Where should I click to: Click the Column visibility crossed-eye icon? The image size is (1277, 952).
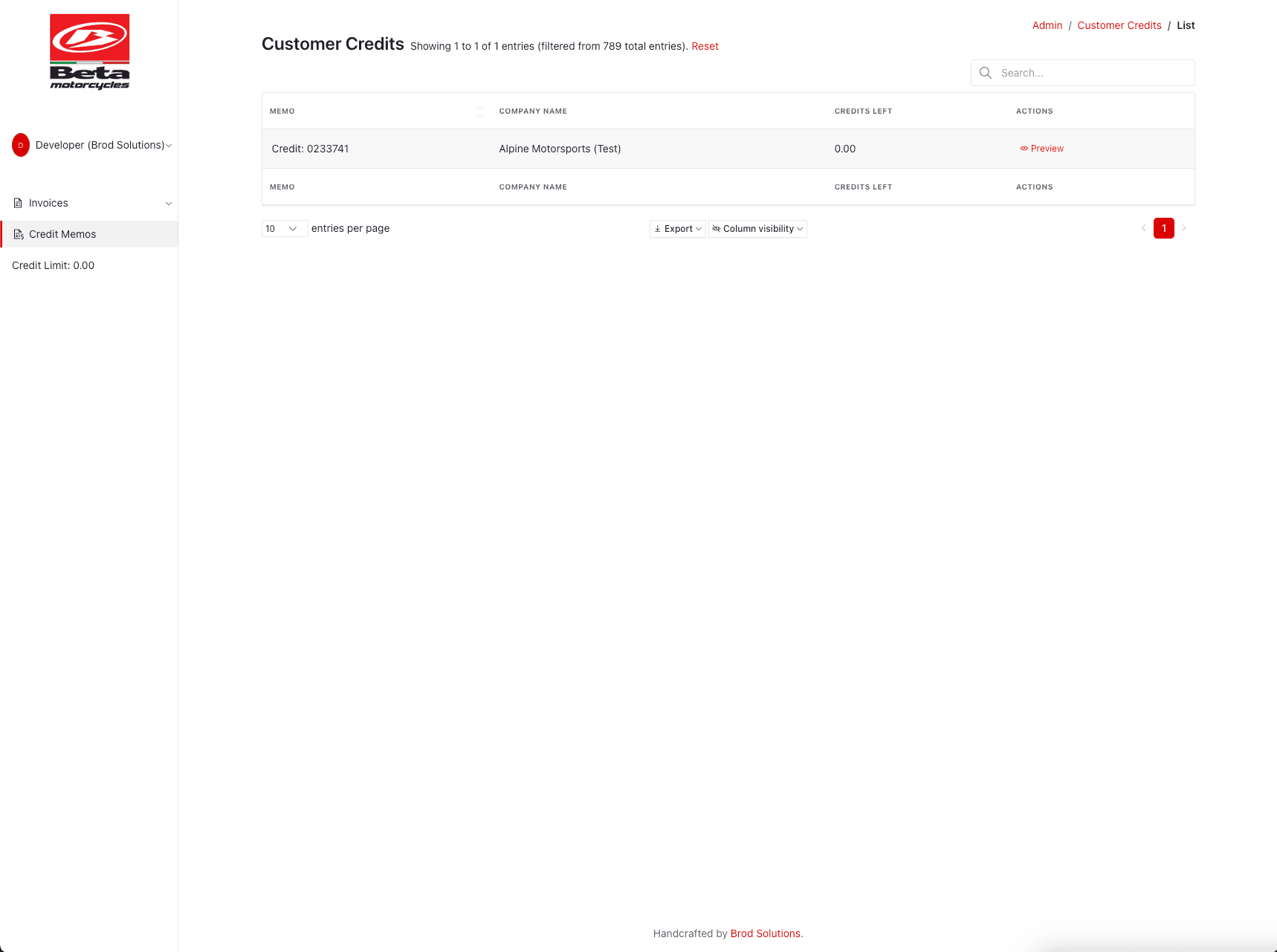pyautogui.click(x=717, y=229)
